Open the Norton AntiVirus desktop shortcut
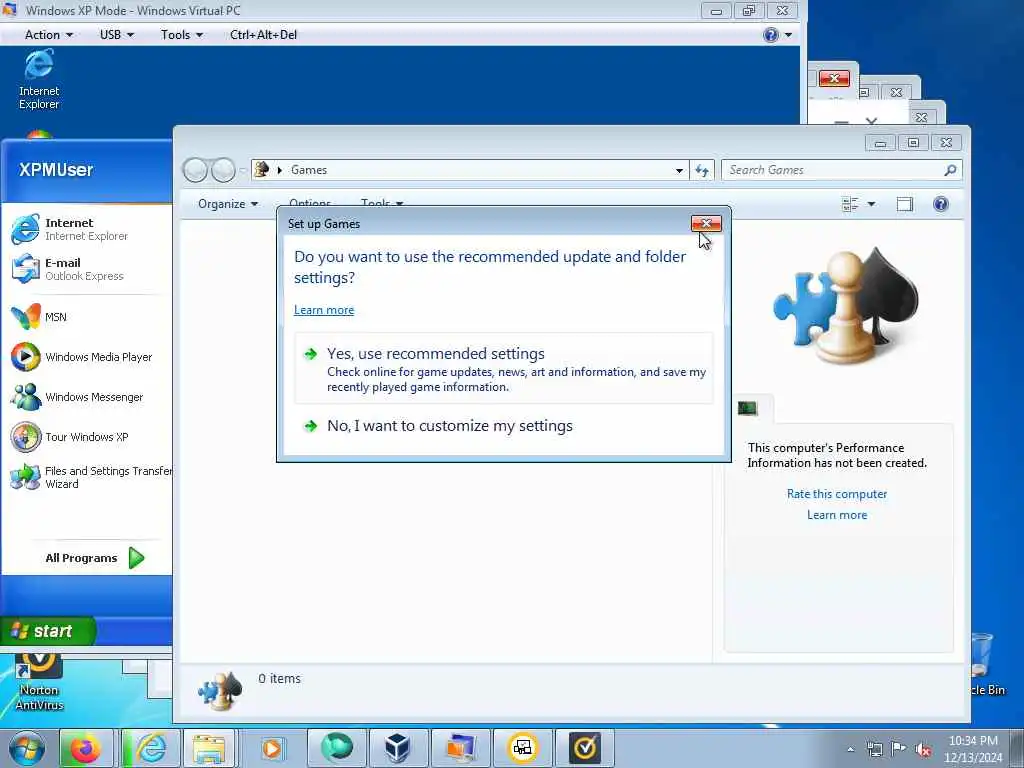The image size is (1024, 768). click(39, 682)
